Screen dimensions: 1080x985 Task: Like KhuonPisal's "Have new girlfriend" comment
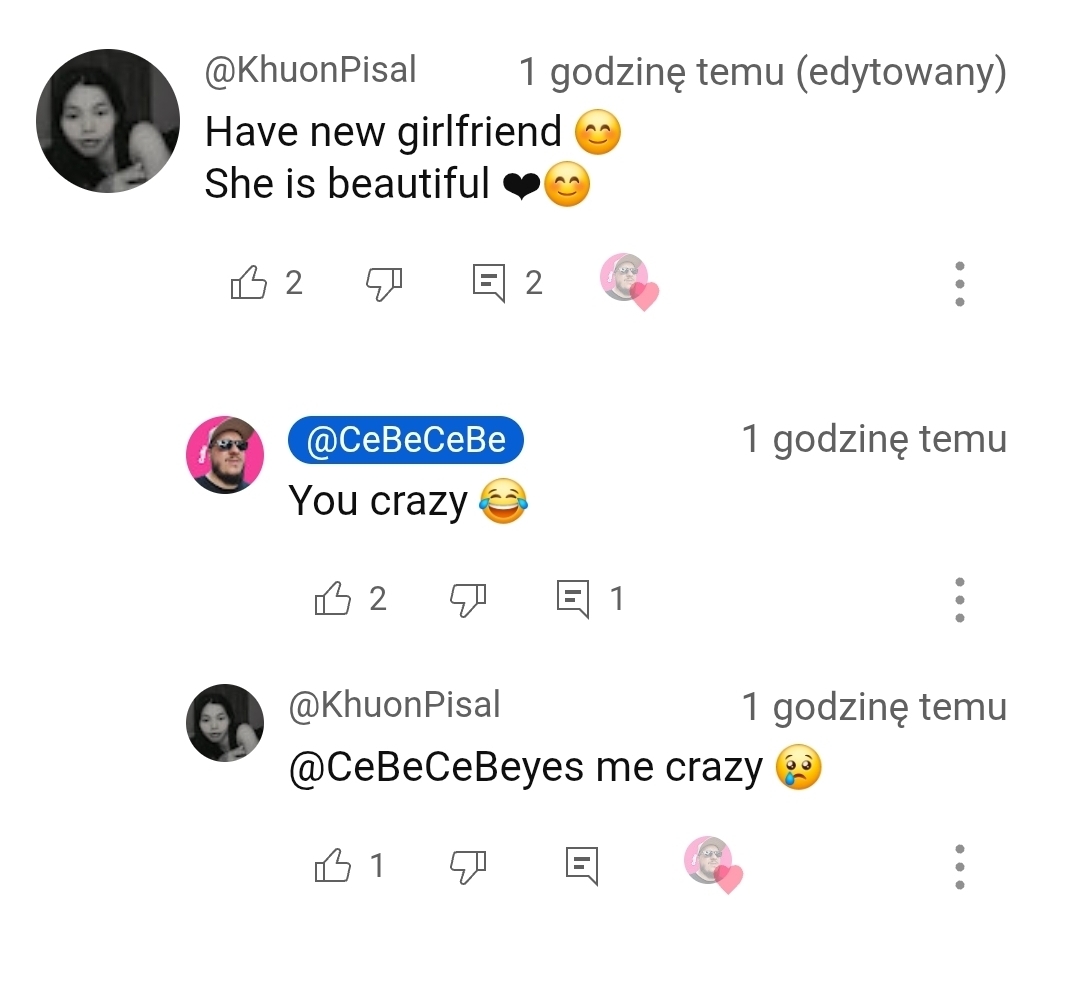pos(249,283)
